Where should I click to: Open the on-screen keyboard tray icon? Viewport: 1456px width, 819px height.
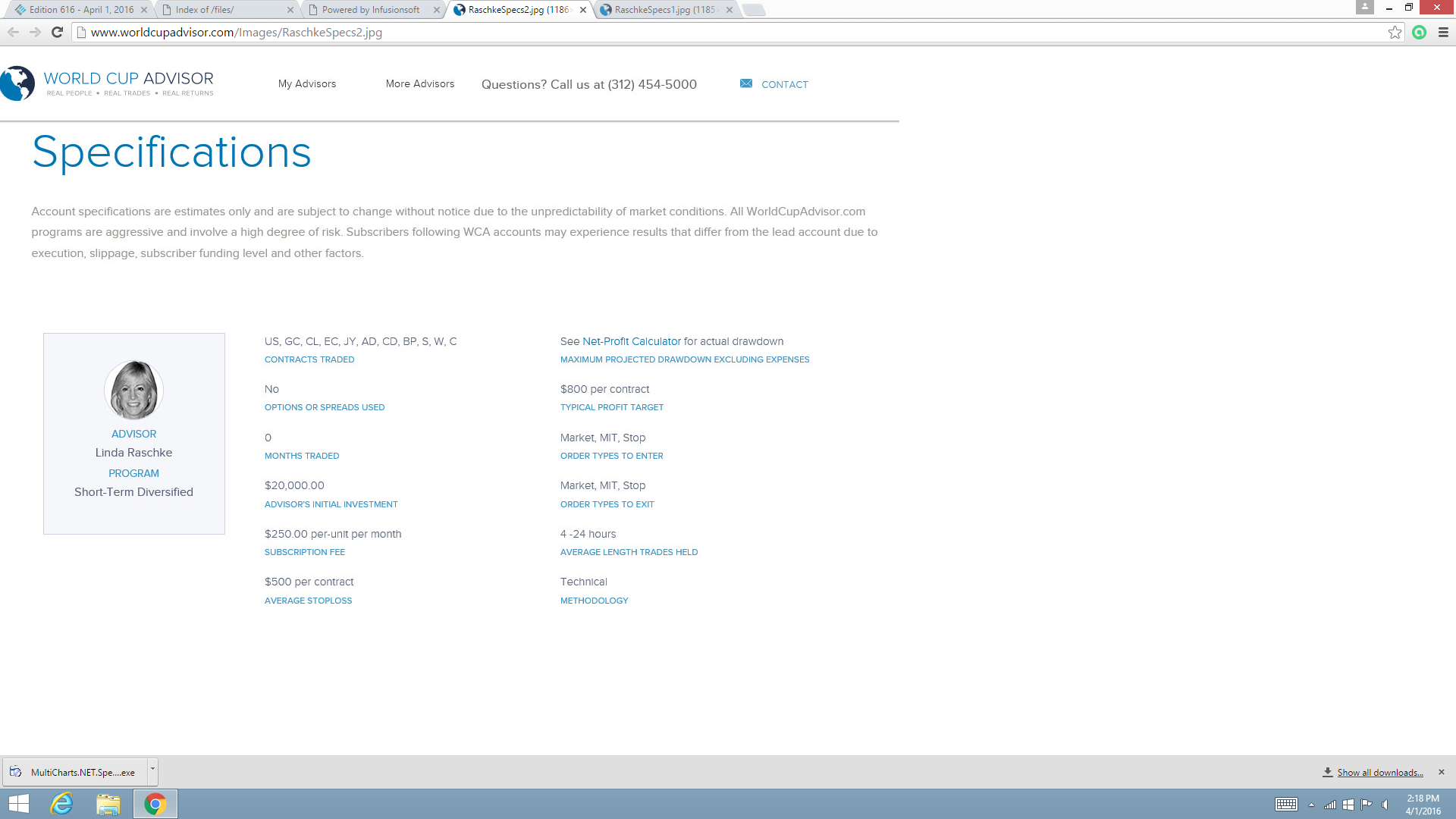pyautogui.click(x=1286, y=805)
